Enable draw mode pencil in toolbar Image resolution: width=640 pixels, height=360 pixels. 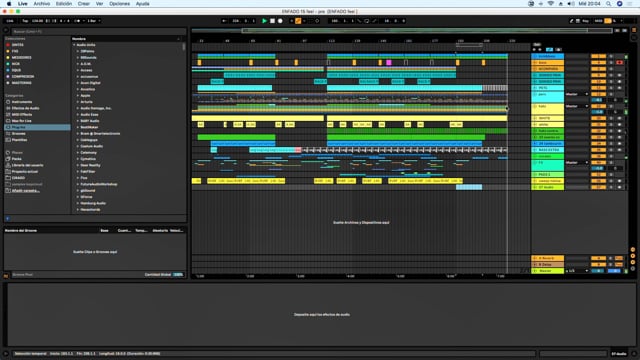pos(571,21)
